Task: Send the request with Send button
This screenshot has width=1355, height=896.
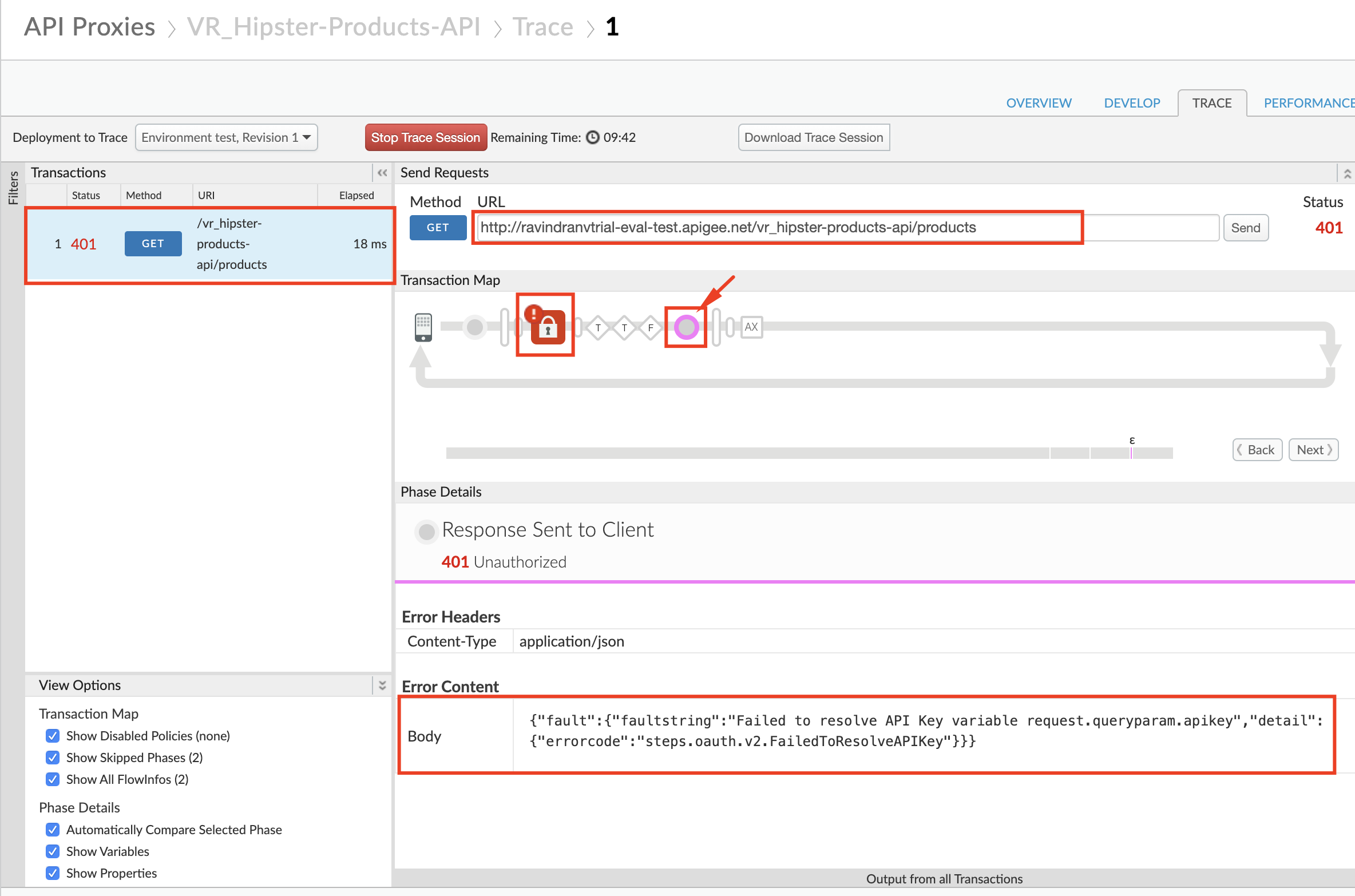Action: (1246, 228)
